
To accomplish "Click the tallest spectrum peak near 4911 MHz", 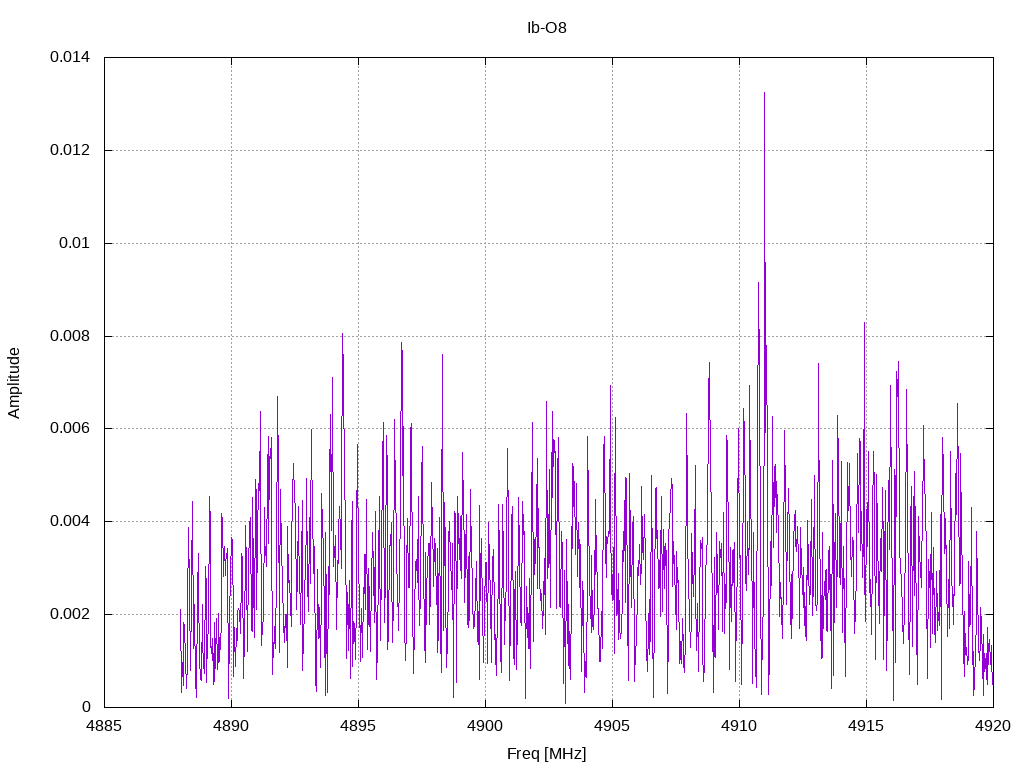I will point(764,93).
